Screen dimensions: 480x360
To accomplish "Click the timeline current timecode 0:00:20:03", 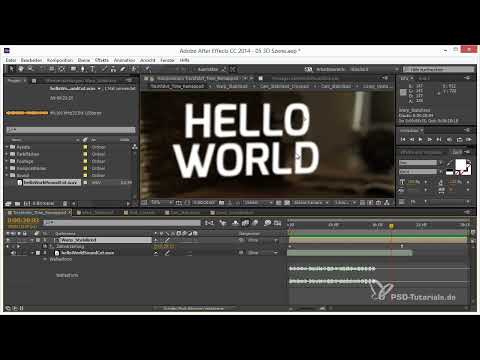I will click(23, 220).
